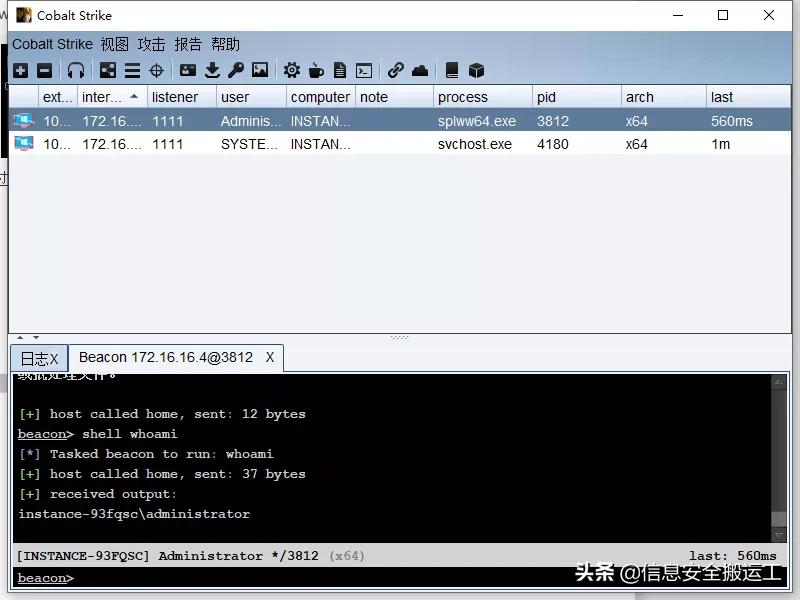The height and width of the screenshot is (600, 800).
Task: Open downloads with the download arrow icon
Action: [x=212, y=70]
